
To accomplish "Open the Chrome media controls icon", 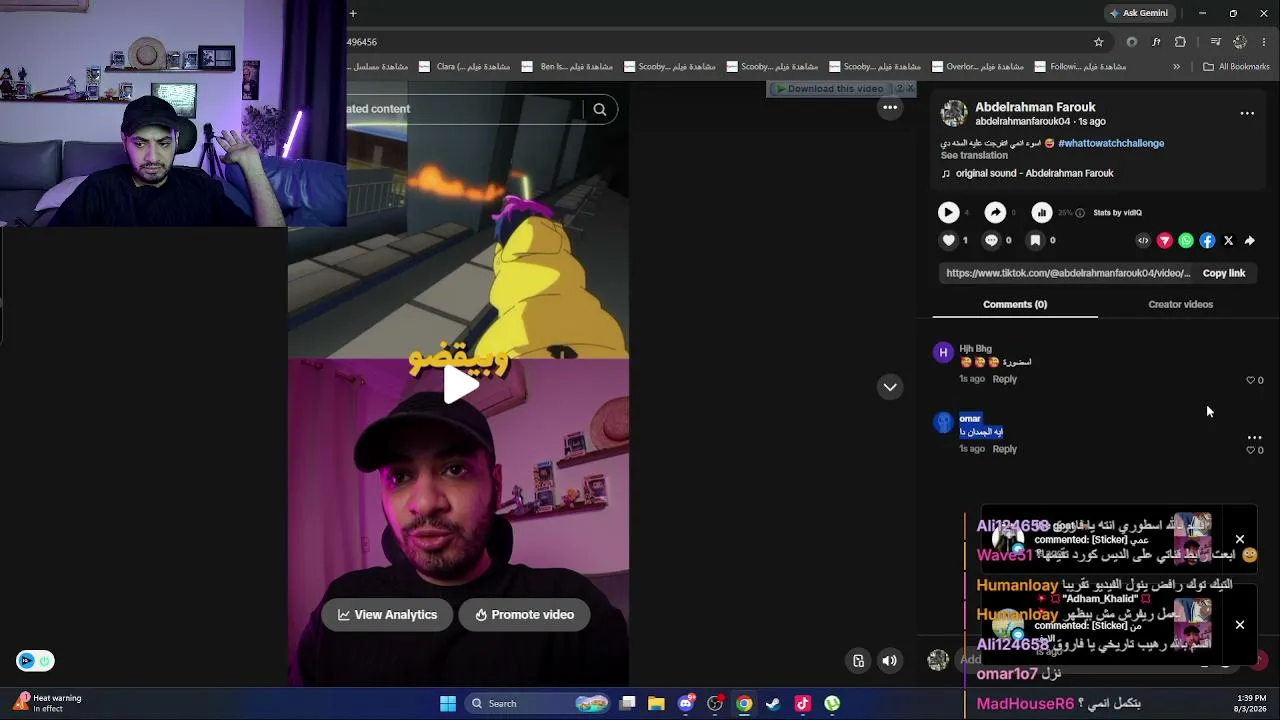I will [1215, 42].
